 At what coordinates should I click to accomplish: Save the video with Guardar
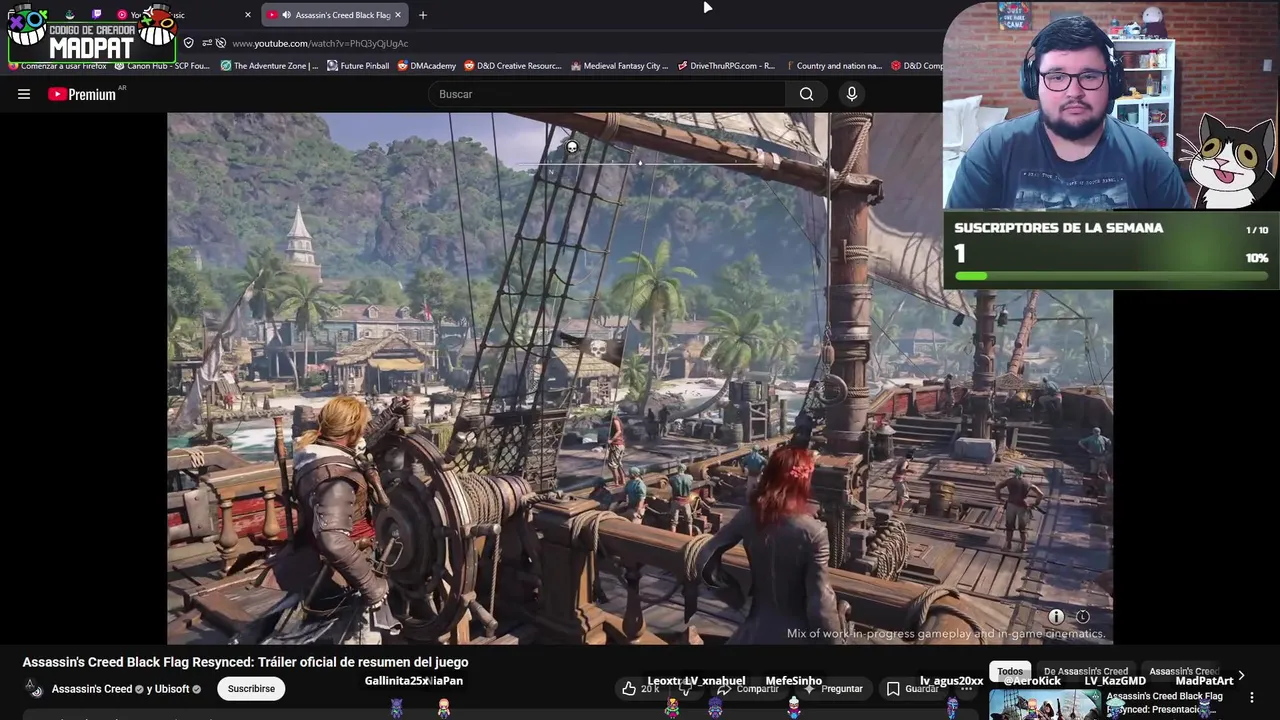coord(912,688)
